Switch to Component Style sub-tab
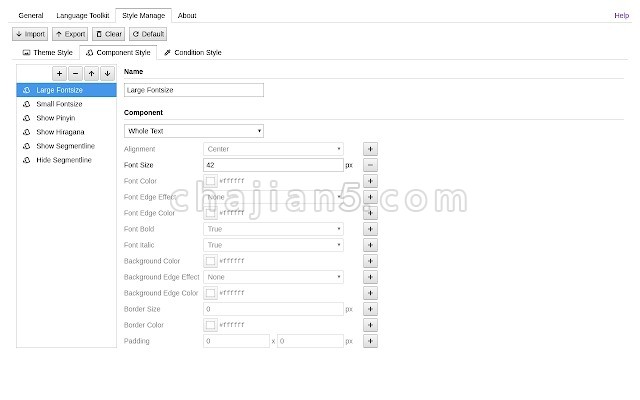 click(x=118, y=53)
